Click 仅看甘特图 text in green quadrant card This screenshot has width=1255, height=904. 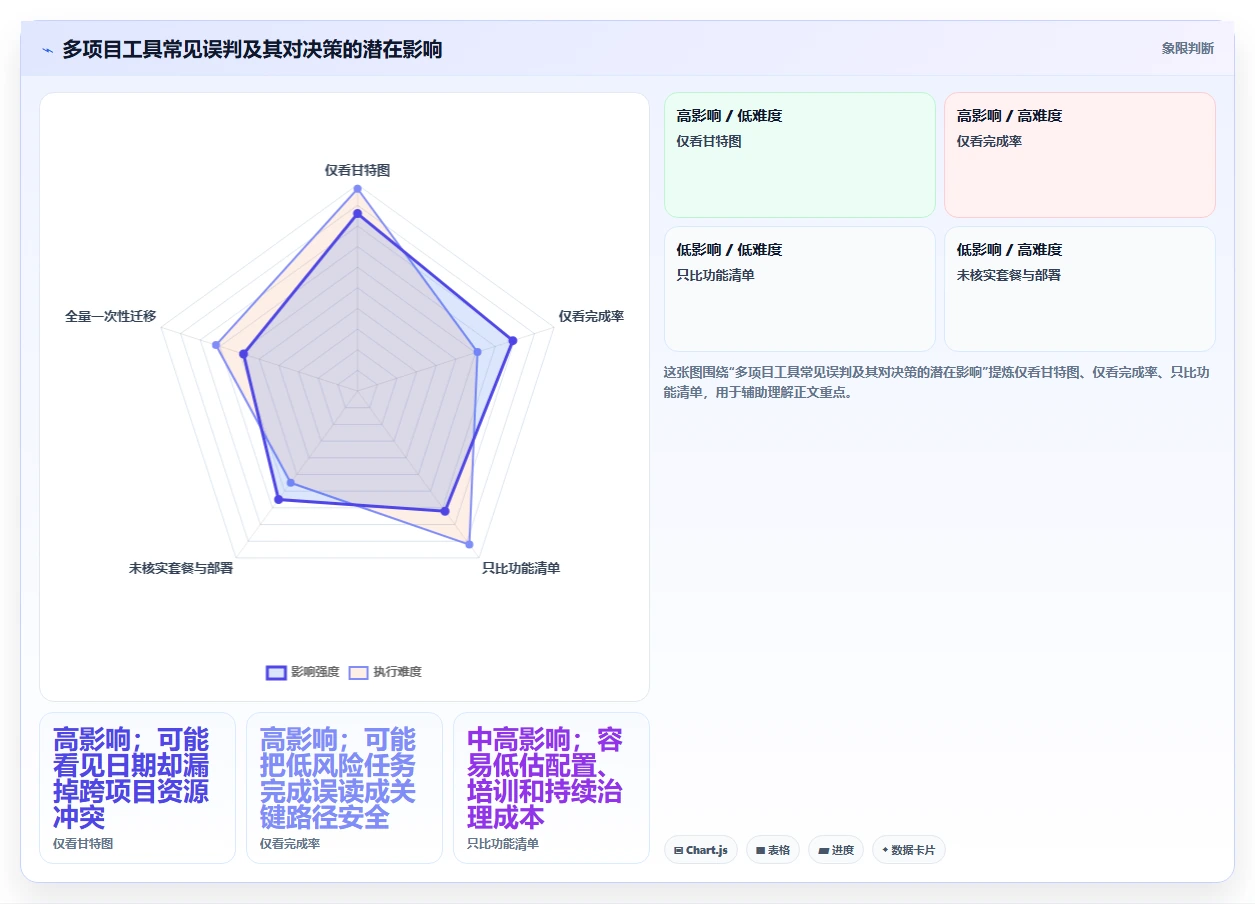pyautogui.click(x=709, y=142)
